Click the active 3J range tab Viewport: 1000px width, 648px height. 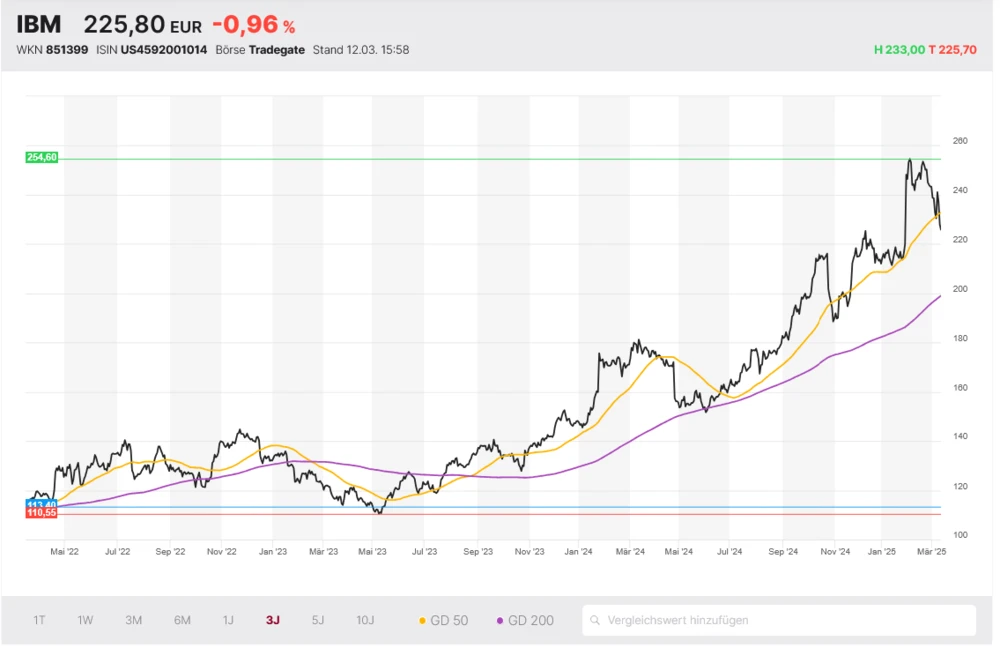[273, 620]
